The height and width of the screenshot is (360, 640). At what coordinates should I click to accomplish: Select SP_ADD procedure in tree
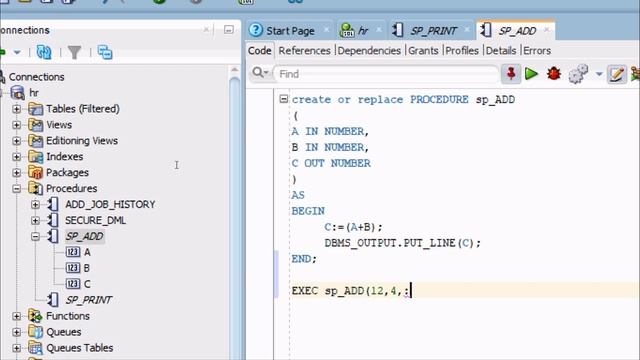(84, 236)
